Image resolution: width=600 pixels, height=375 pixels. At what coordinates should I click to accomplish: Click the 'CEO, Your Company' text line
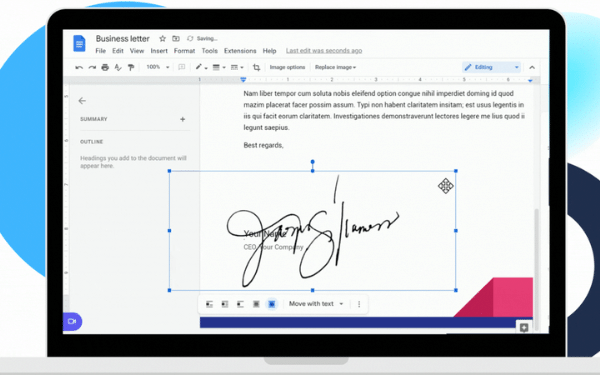pyautogui.click(x=273, y=247)
